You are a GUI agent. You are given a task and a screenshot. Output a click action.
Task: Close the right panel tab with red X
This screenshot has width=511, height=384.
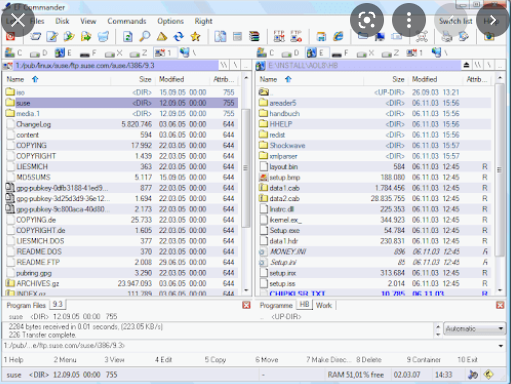click(500, 305)
